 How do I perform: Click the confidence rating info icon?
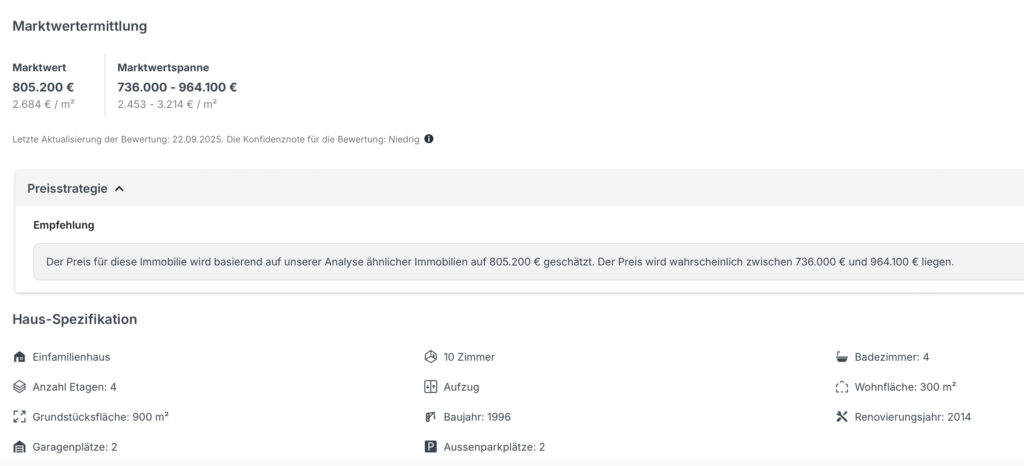(x=429, y=139)
